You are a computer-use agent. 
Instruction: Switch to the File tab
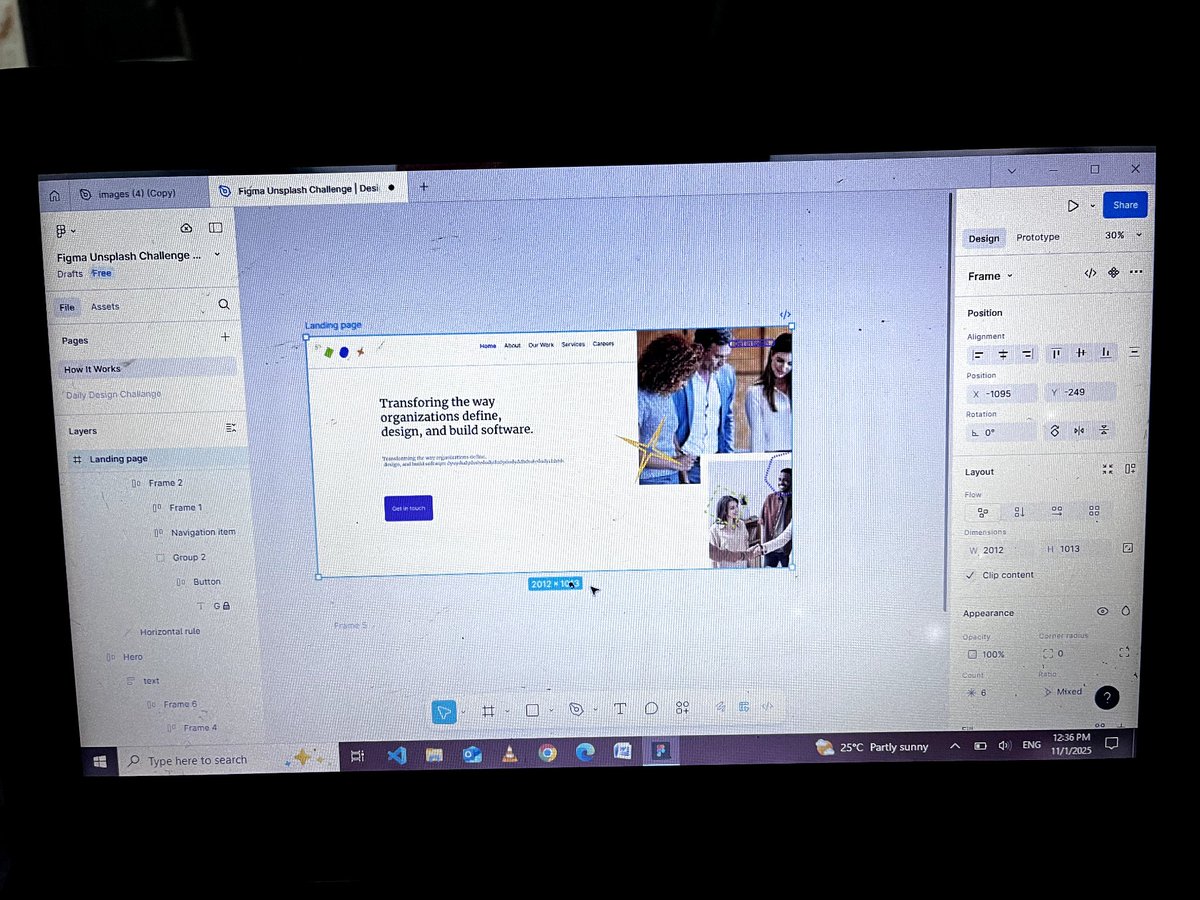click(x=67, y=307)
